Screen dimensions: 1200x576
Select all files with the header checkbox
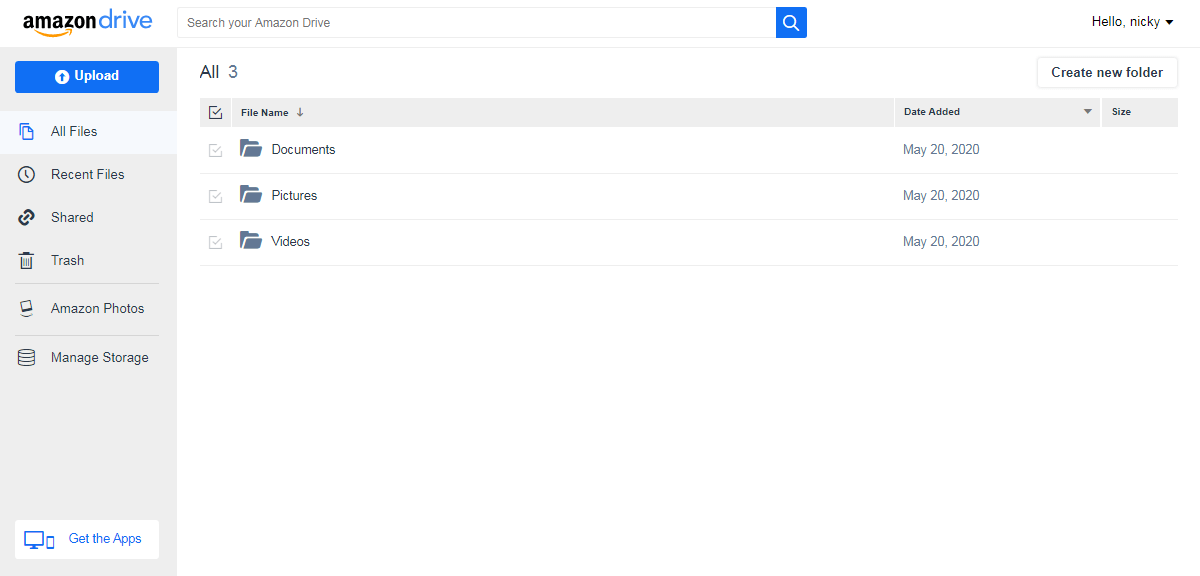coord(215,112)
